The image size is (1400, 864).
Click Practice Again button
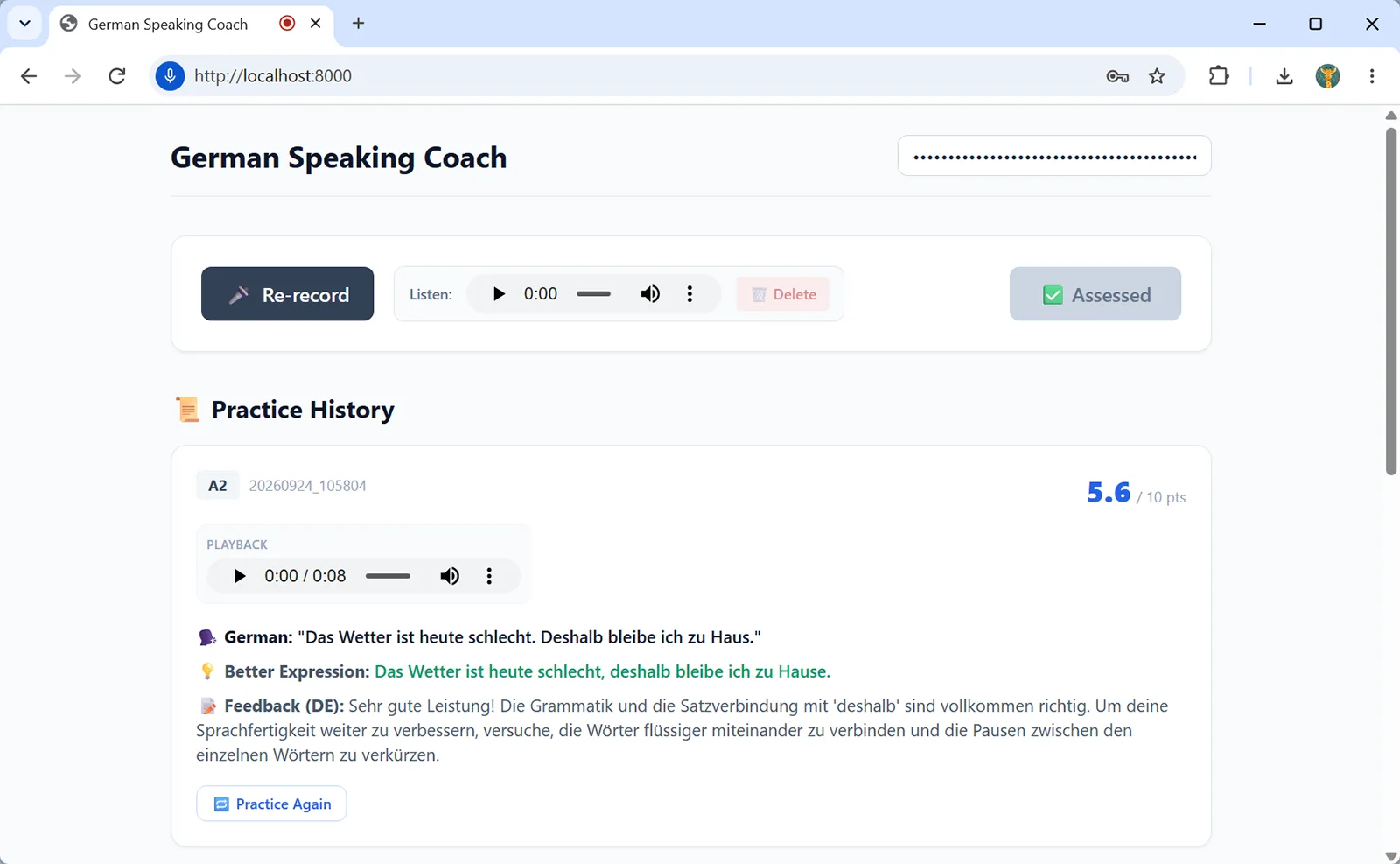pos(271,804)
